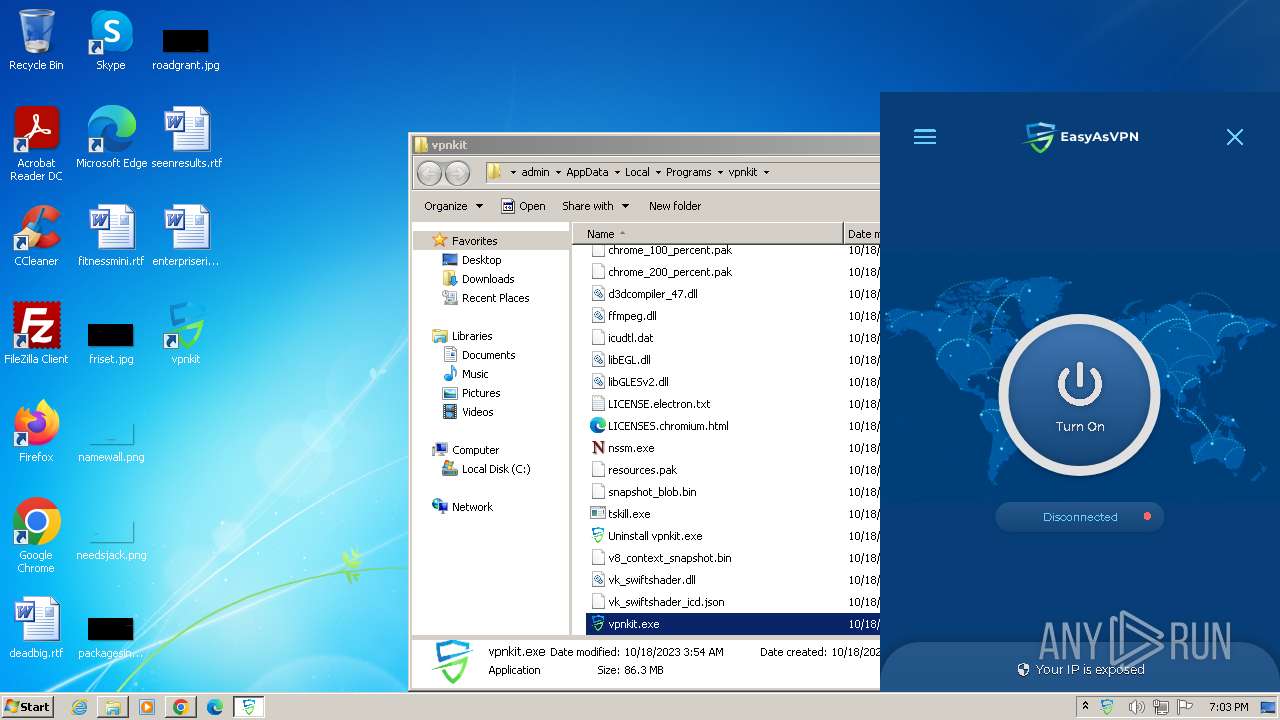Select the friset.jpg desktop file
Screen dimensions: 1280x720
[x=111, y=342]
